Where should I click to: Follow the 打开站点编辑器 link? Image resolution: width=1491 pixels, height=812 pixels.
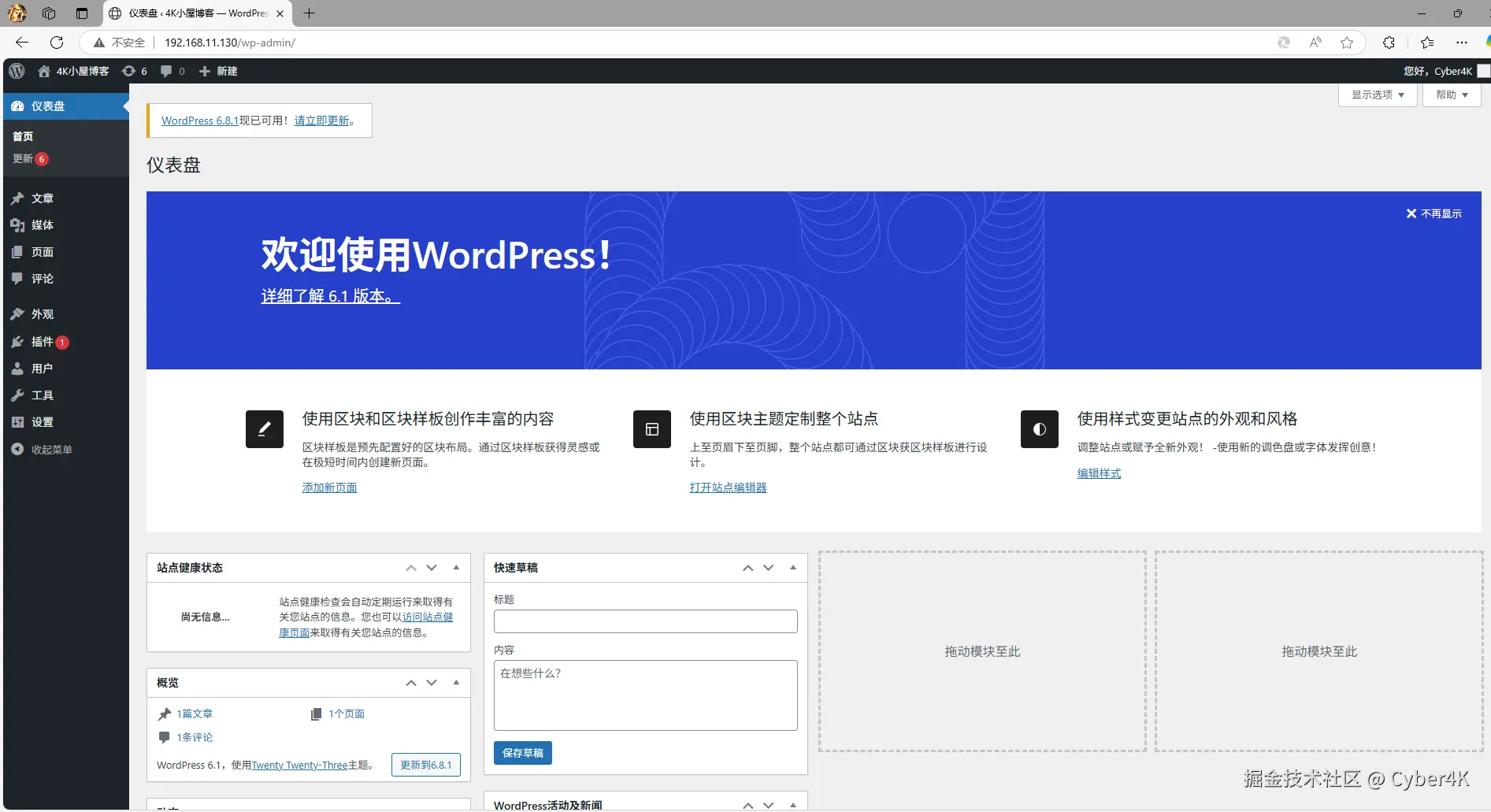coord(728,488)
